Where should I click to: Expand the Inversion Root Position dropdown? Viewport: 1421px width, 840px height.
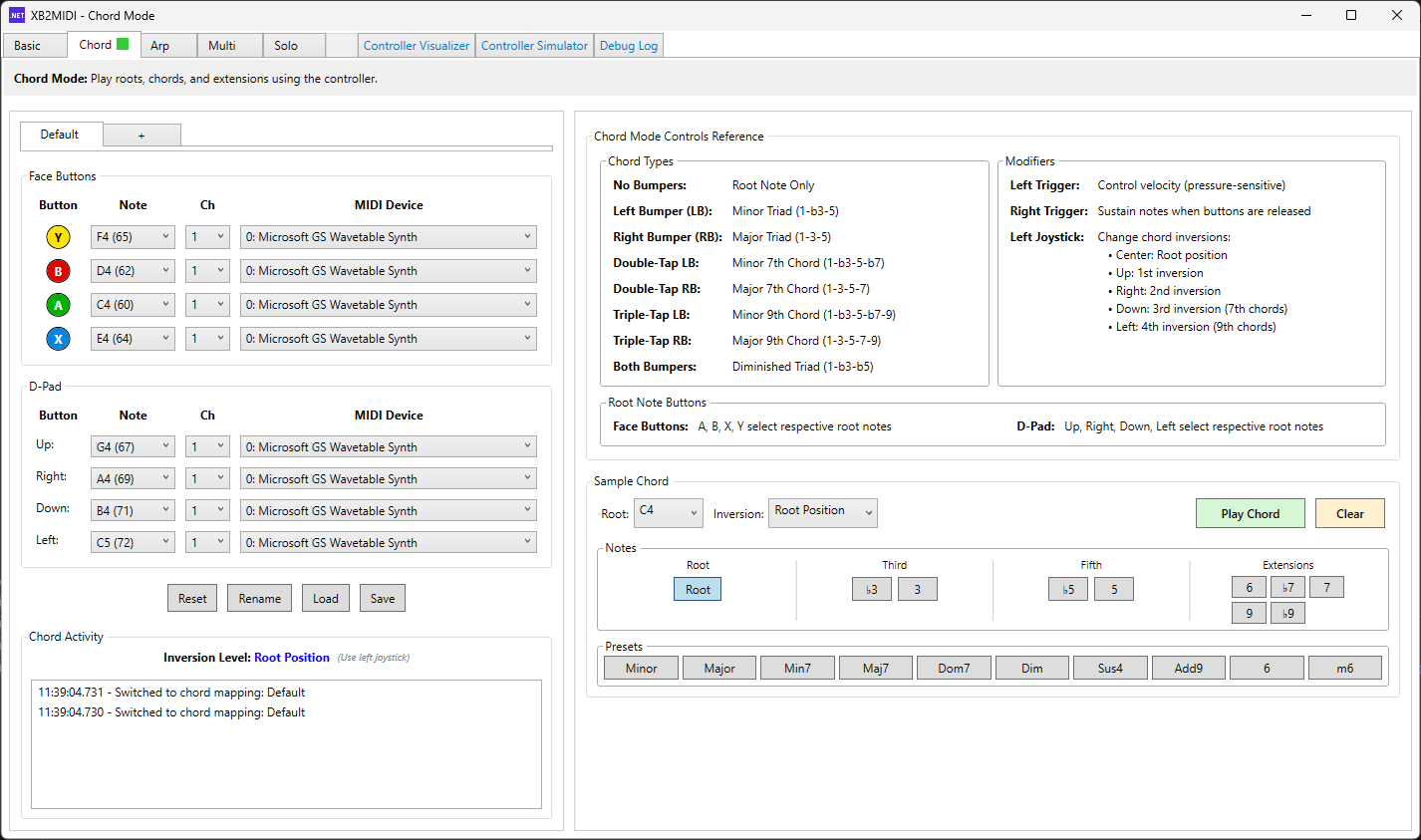(822, 512)
